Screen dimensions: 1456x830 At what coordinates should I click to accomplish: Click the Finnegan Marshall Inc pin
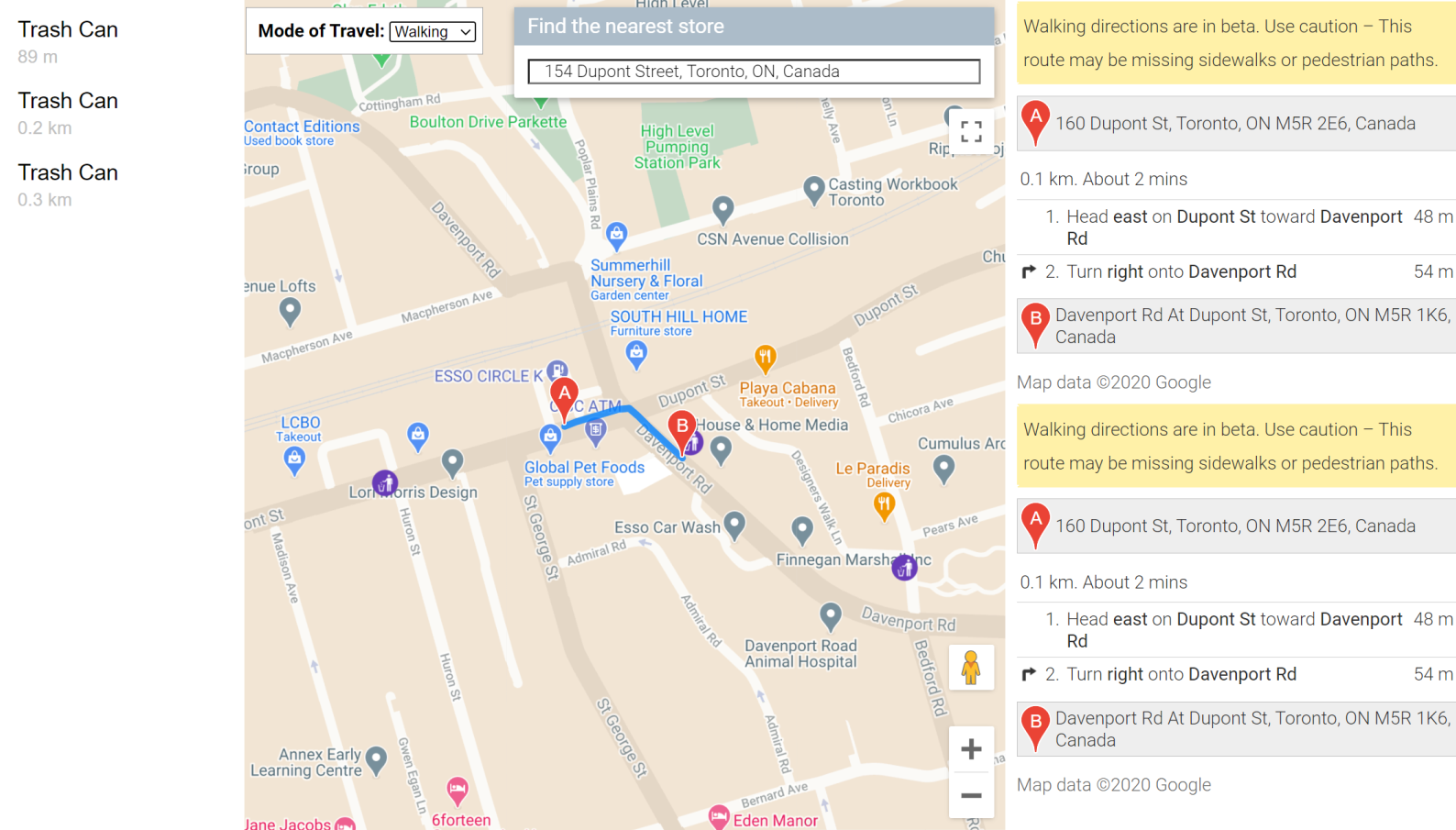pyautogui.click(x=802, y=530)
